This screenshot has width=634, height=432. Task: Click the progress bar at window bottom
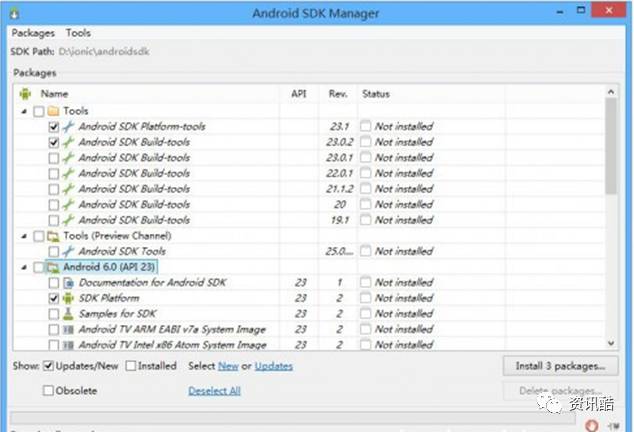click(293, 418)
